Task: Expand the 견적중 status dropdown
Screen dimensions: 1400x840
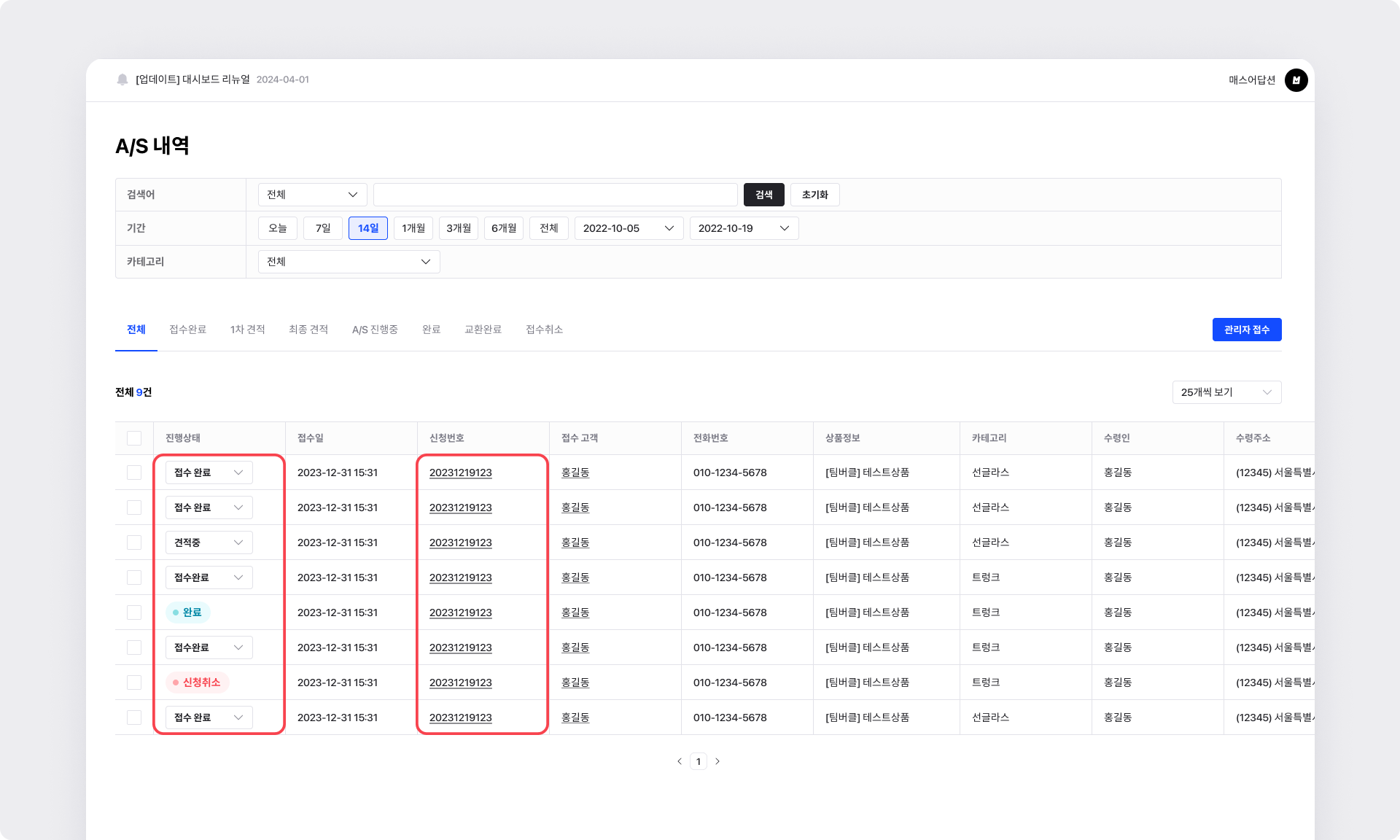Action: (209, 542)
